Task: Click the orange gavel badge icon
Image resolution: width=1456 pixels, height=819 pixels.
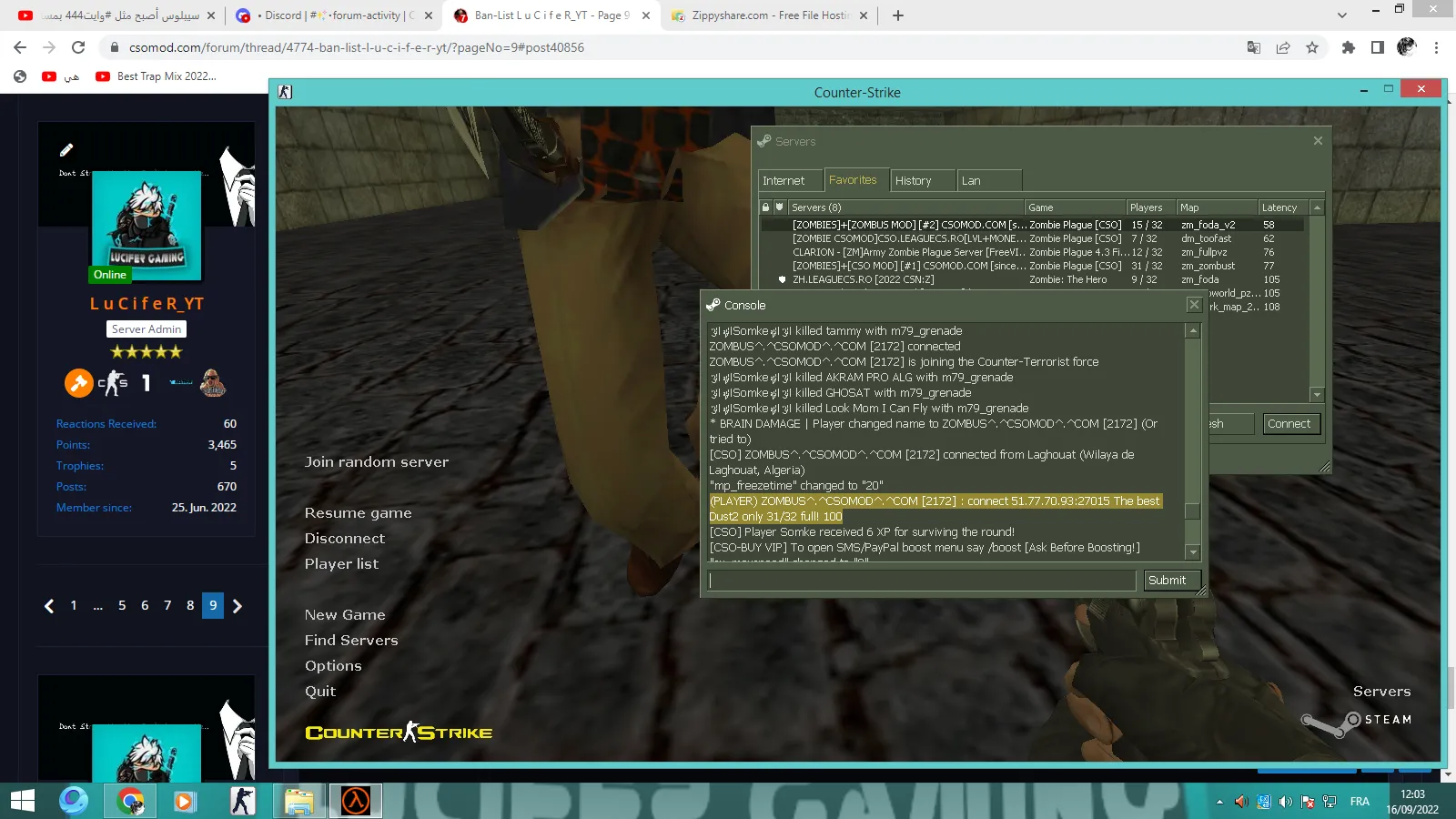Action: [78, 383]
